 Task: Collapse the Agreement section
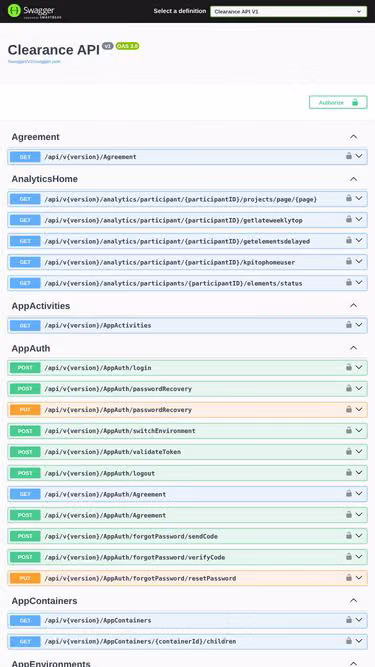[353, 137]
